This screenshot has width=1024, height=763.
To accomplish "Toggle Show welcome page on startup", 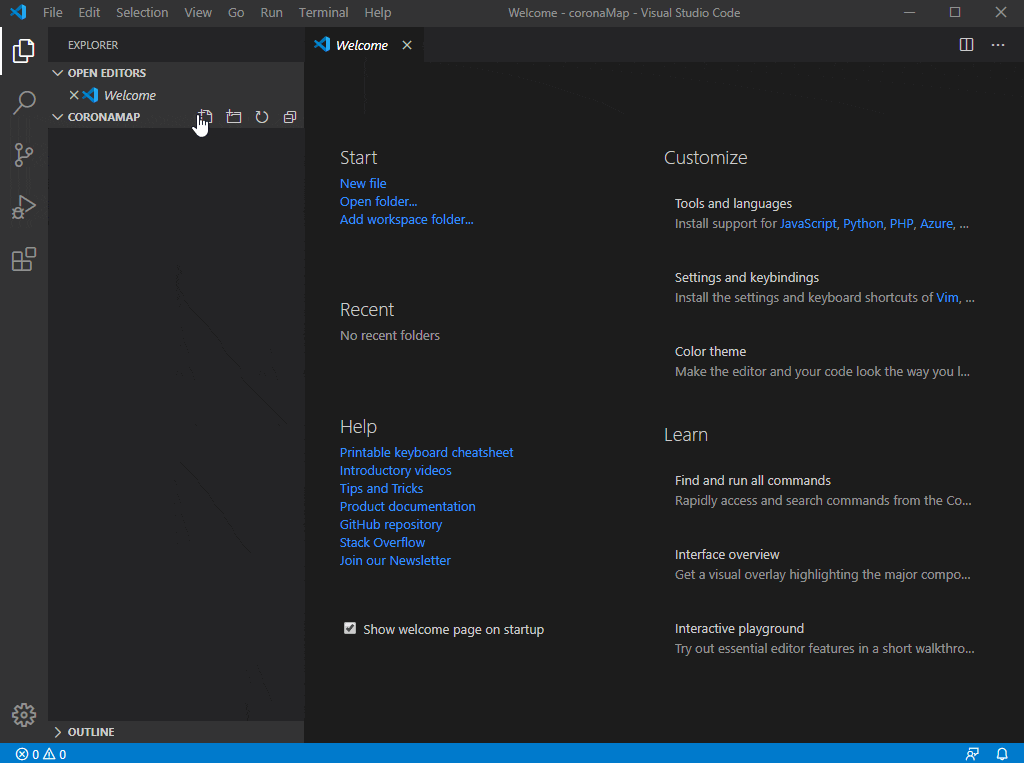I will [350, 628].
